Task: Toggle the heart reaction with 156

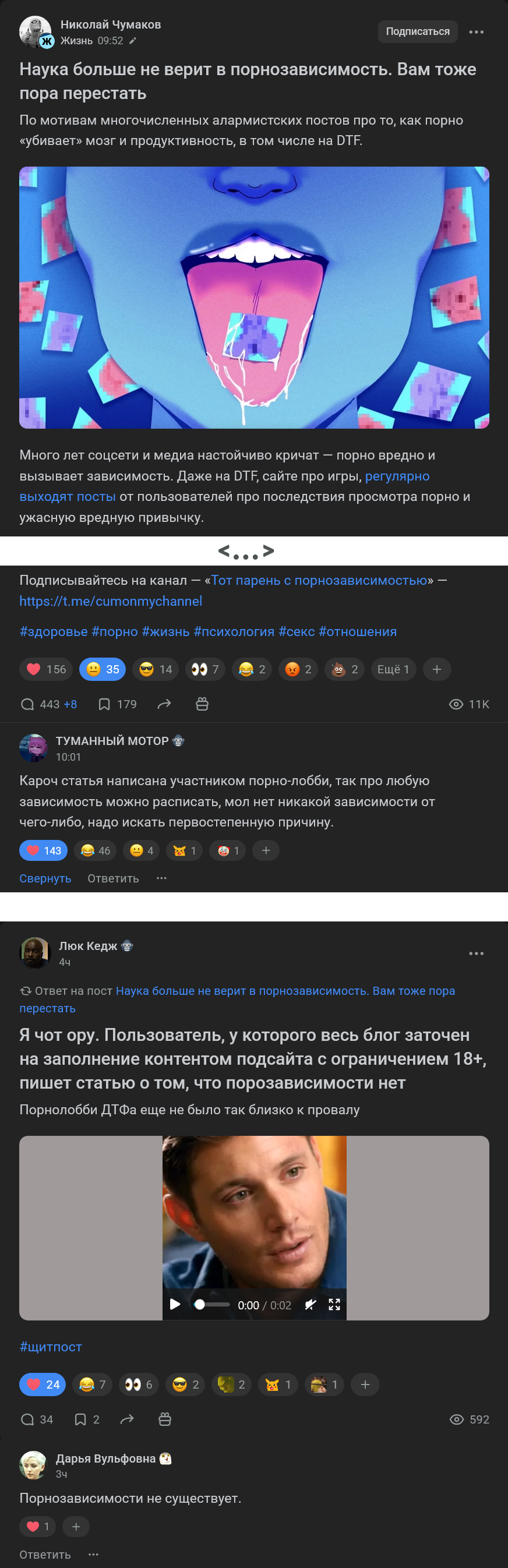Action: click(46, 670)
